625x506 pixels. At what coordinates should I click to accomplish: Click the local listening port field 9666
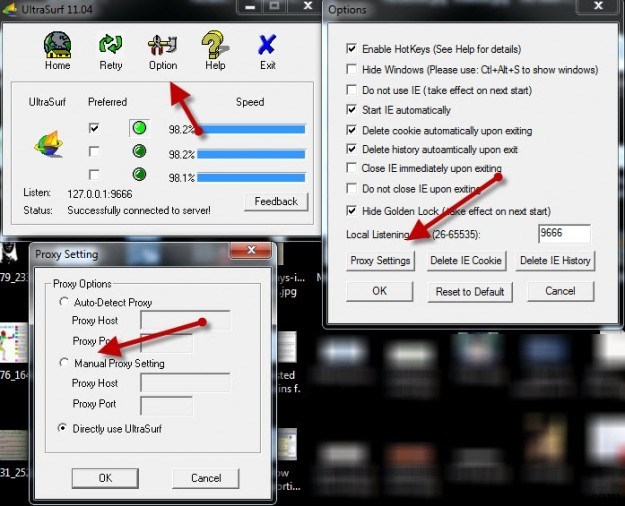[x=564, y=234]
